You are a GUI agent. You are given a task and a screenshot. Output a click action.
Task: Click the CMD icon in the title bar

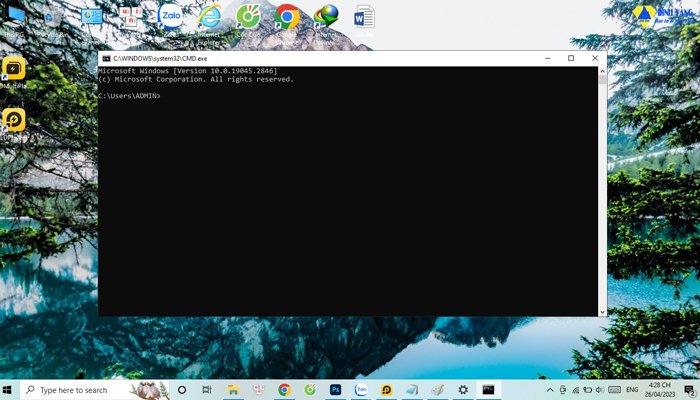pos(106,58)
